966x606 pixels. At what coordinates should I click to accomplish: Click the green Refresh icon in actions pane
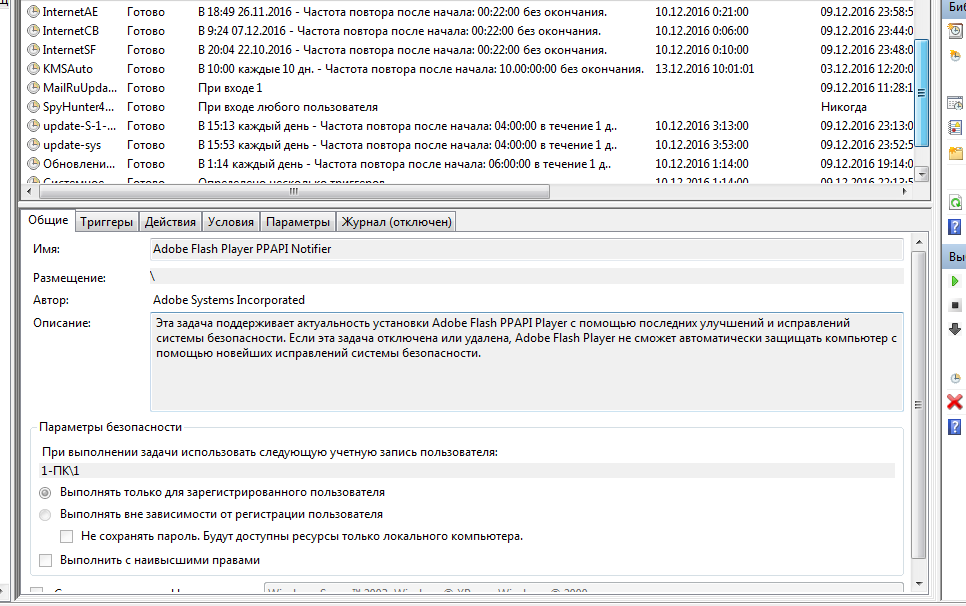pyautogui.click(x=955, y=202)
